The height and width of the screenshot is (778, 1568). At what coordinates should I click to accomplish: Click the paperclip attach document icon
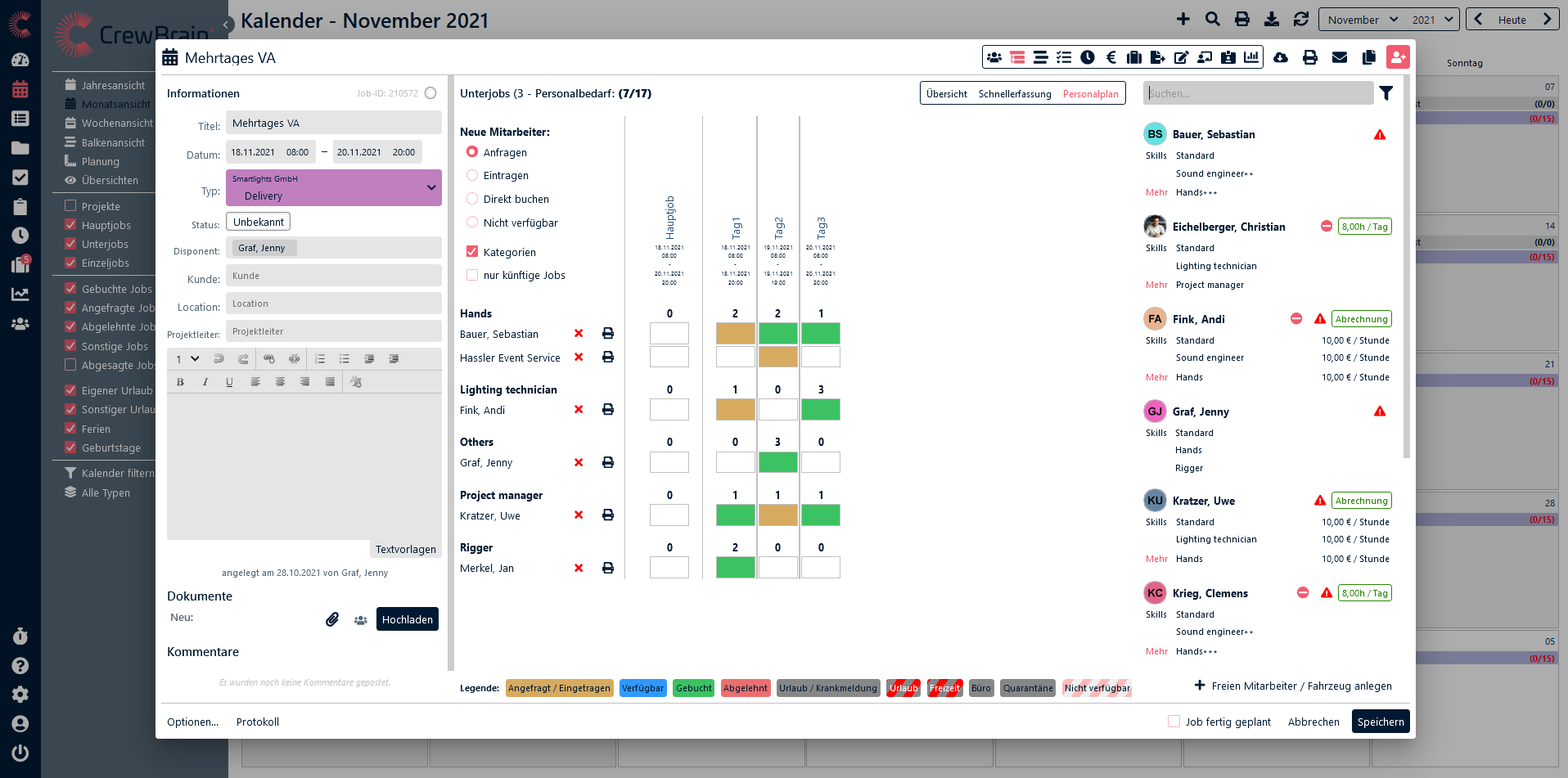pyautogui.click(x=332, y=619)
